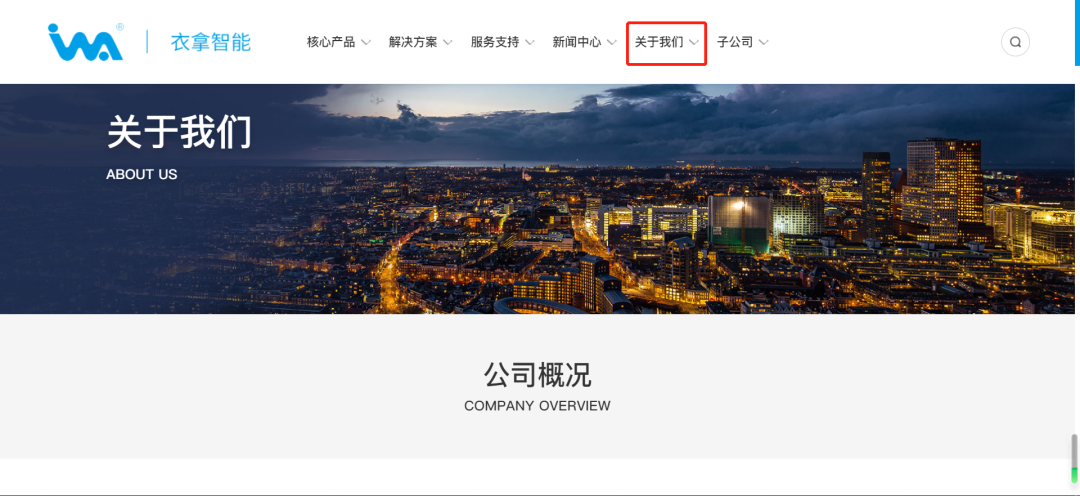Expand the chevron beside 解决方案

click(448, 43)
